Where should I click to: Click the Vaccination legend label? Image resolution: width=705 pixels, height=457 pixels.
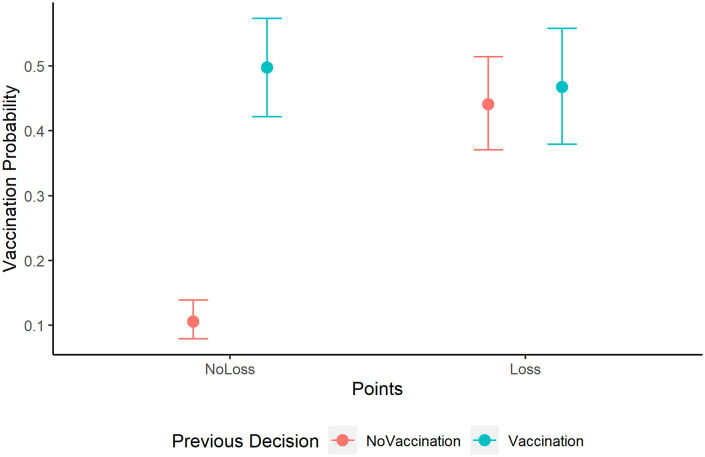pos(546,441)
